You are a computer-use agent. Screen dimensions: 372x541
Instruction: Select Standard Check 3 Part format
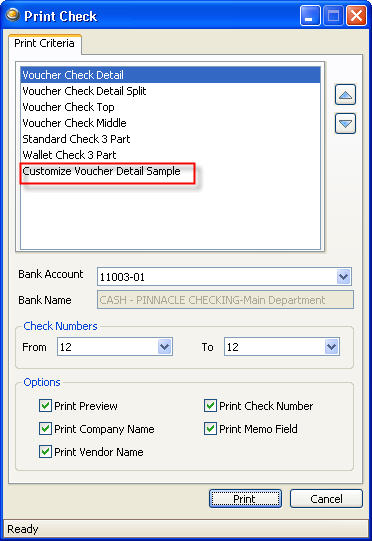(170, 139)
